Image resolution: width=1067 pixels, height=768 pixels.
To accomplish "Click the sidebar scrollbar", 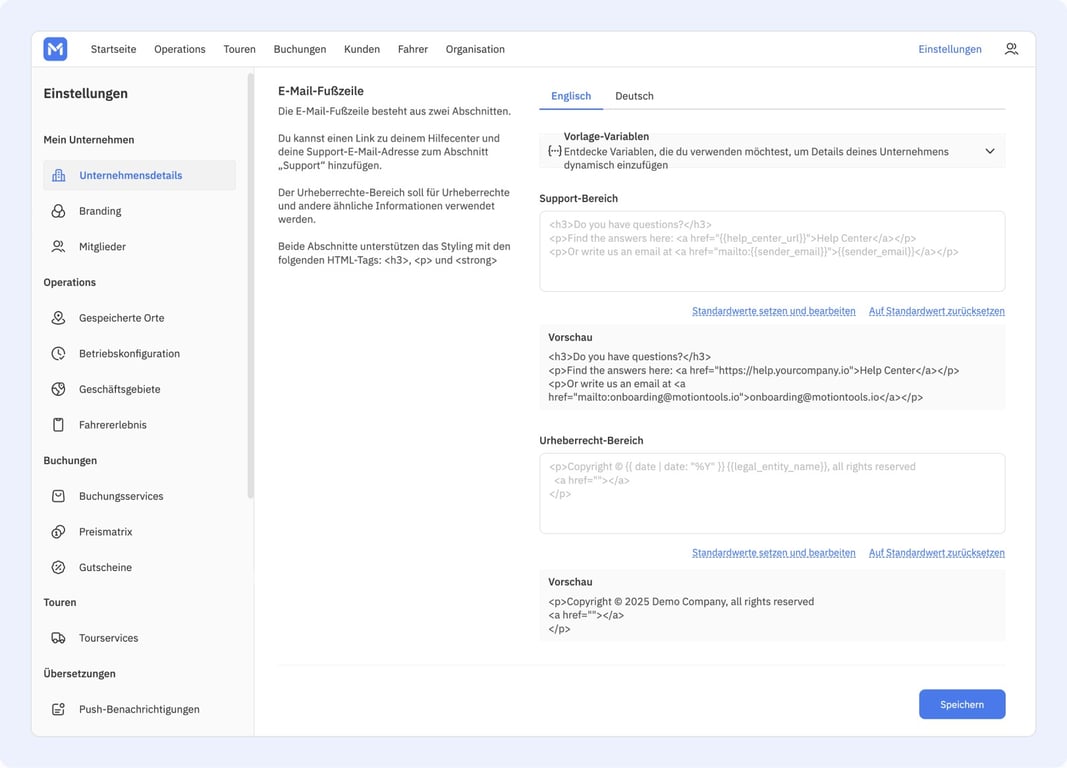I will pos(250,286).
